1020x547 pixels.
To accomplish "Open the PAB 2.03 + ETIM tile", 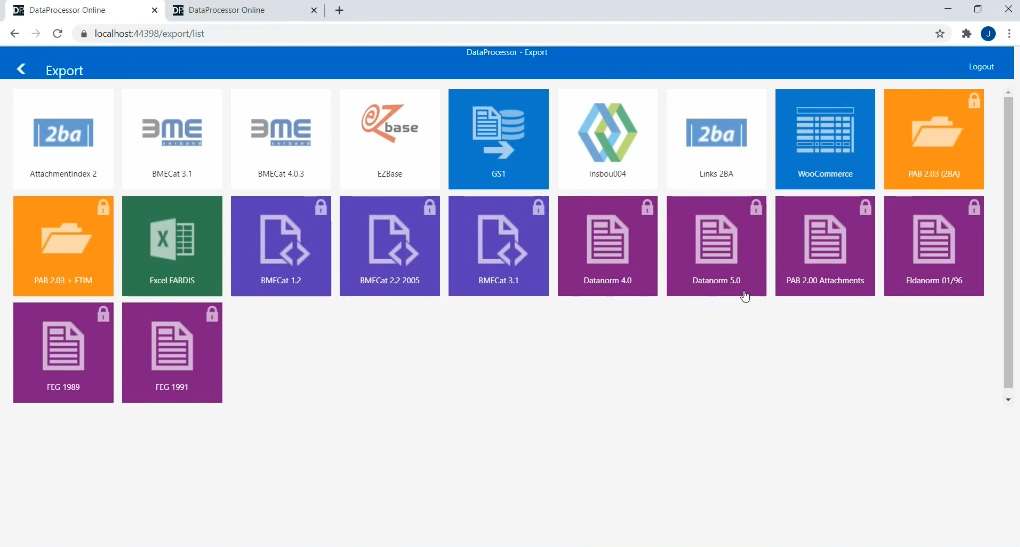I will 63,246.
